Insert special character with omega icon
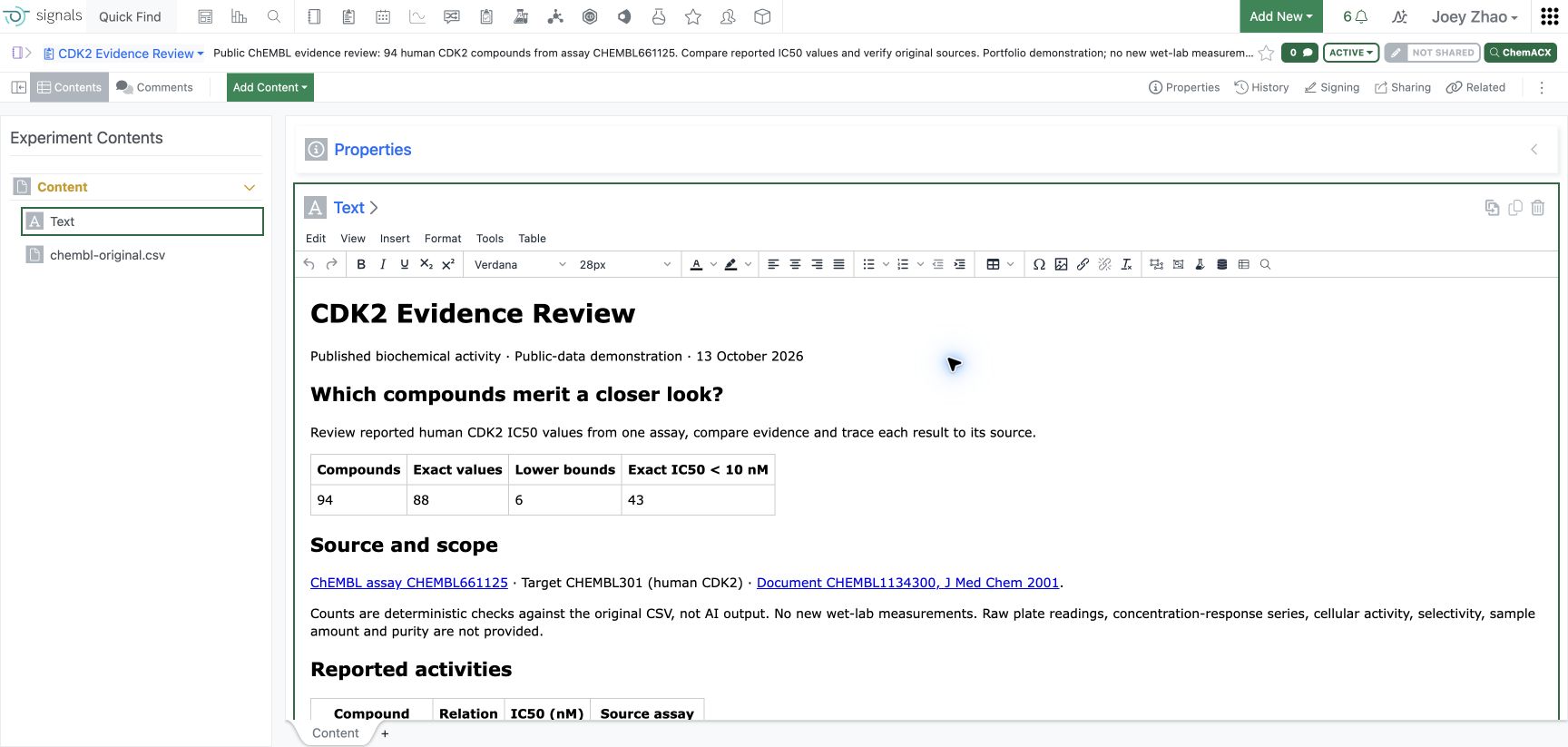The image size is (1568, 747). pos(1039,264)
